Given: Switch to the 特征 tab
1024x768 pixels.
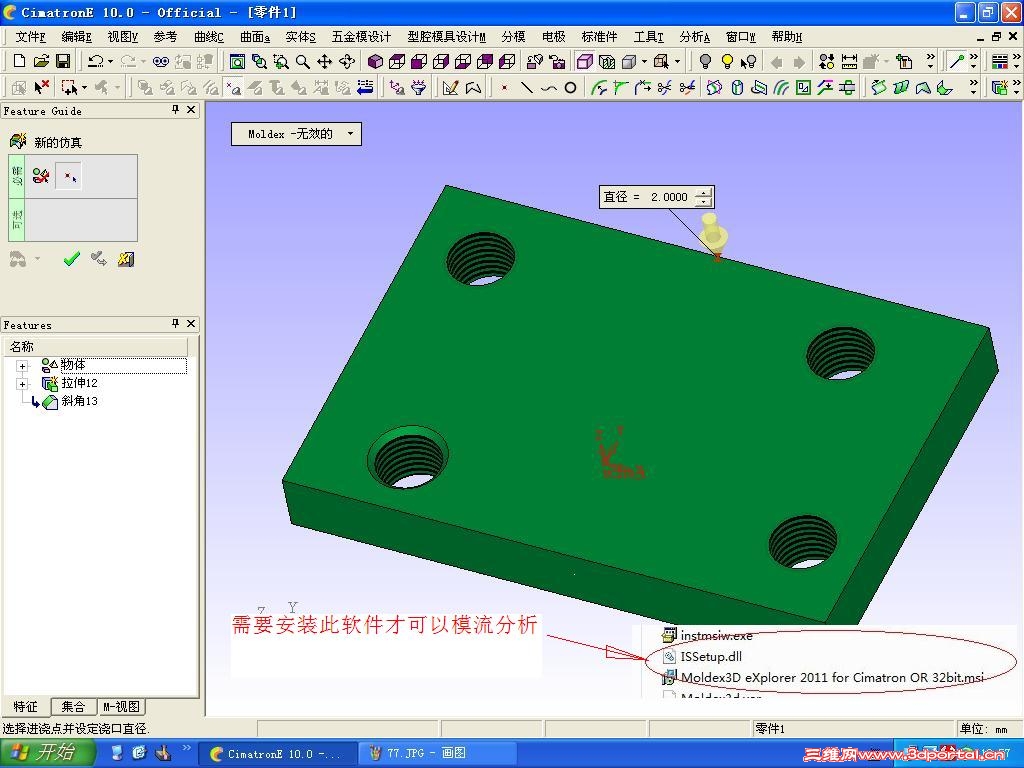Looking at the screenshot, I should [x=25, y=707].
